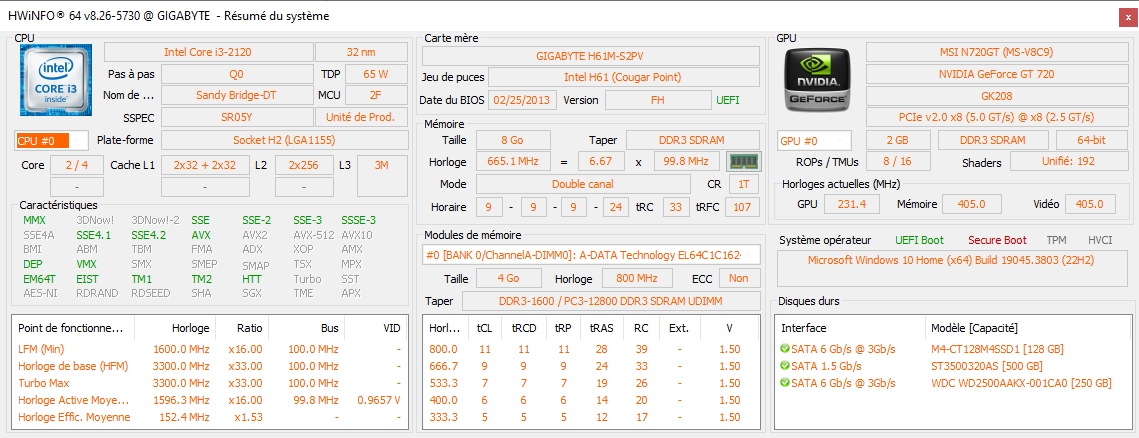
Task: Click the DDR3-1600 / PC3-12800 module type field
Action: point(611,301)
